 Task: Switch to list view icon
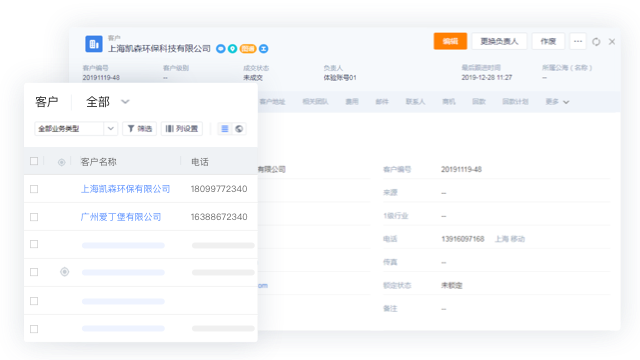pos(224,129)
